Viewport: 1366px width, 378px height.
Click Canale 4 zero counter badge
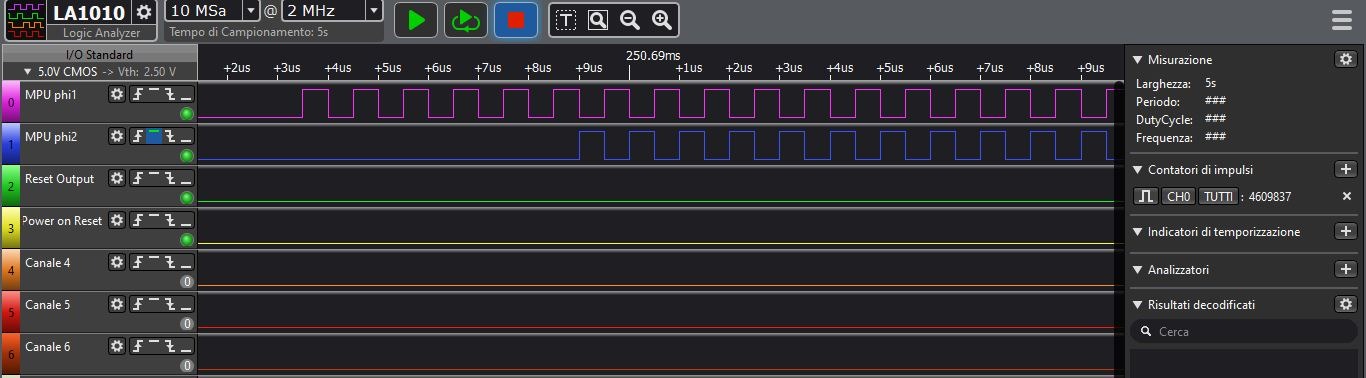click(x=186, y=282)
